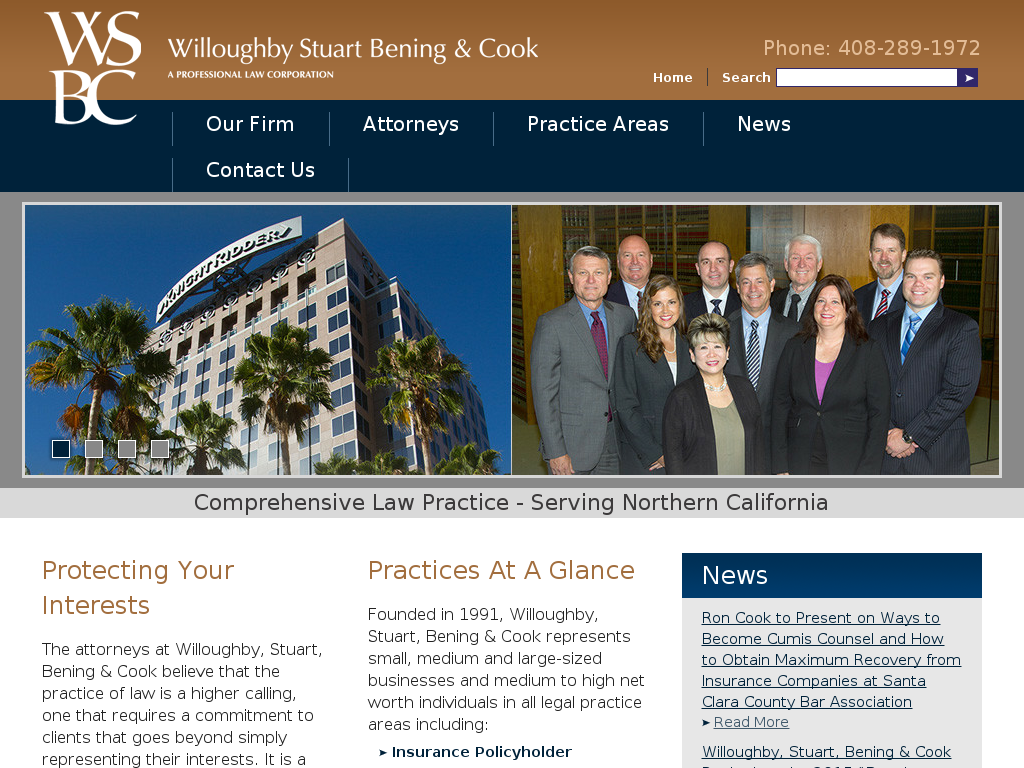Click the Willoughby Stuart Bening & Cook title
This screenshot has height=768, width=1024.
pyautogui.click(x=353, y=49)
